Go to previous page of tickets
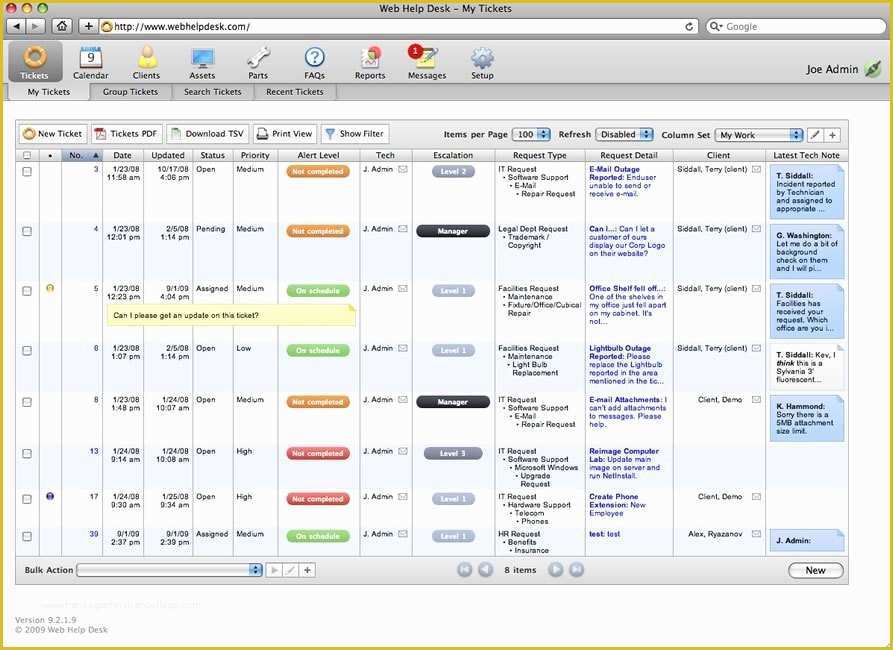This screenshot has width=893, height=650. (485, 570)
